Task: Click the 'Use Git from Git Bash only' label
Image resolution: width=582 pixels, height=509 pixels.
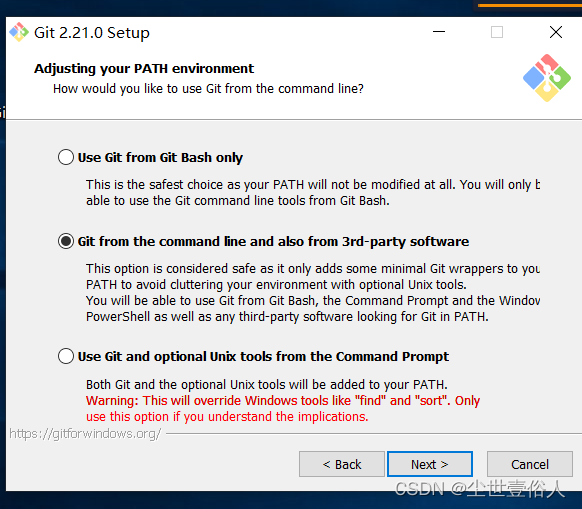Action: tap(160, 157)
